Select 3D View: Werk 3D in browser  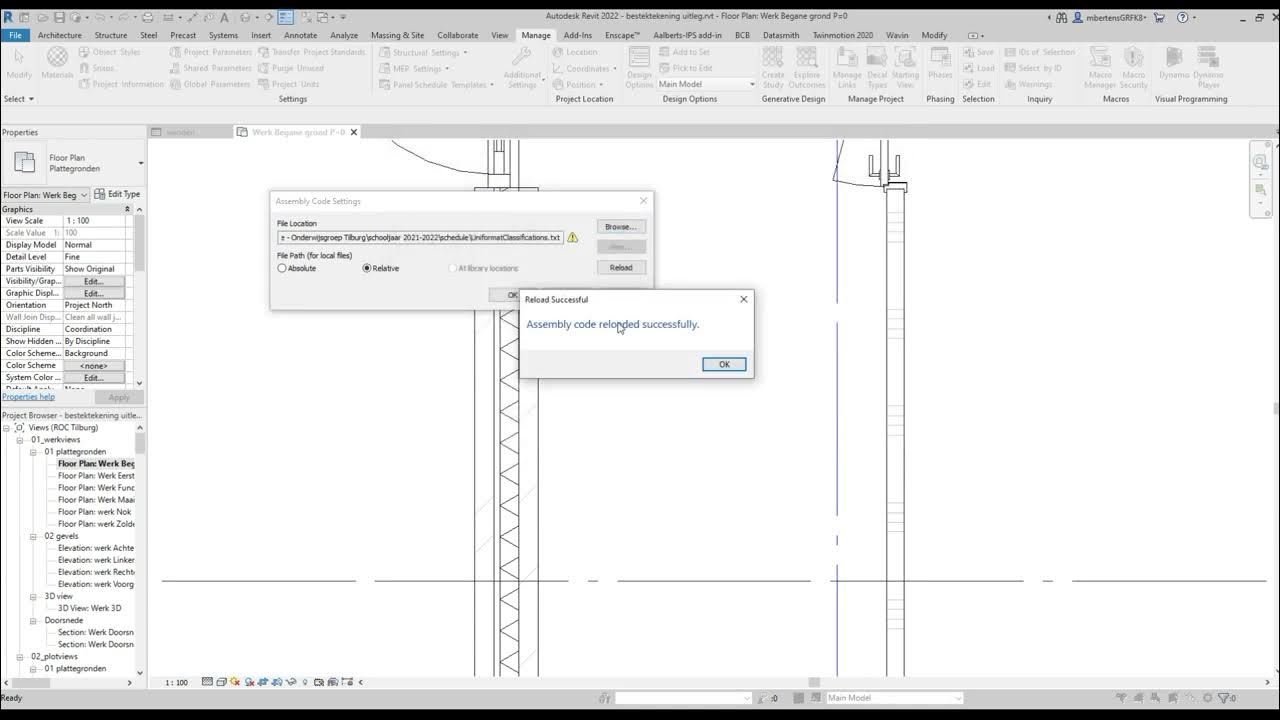pos(90,608)
